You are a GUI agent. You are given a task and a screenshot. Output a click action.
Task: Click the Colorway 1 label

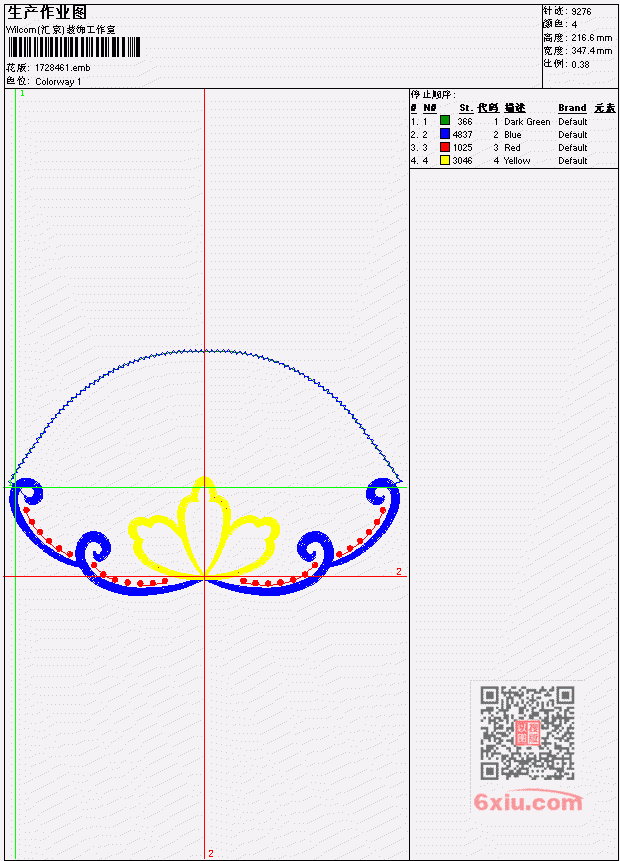[58, 82]
